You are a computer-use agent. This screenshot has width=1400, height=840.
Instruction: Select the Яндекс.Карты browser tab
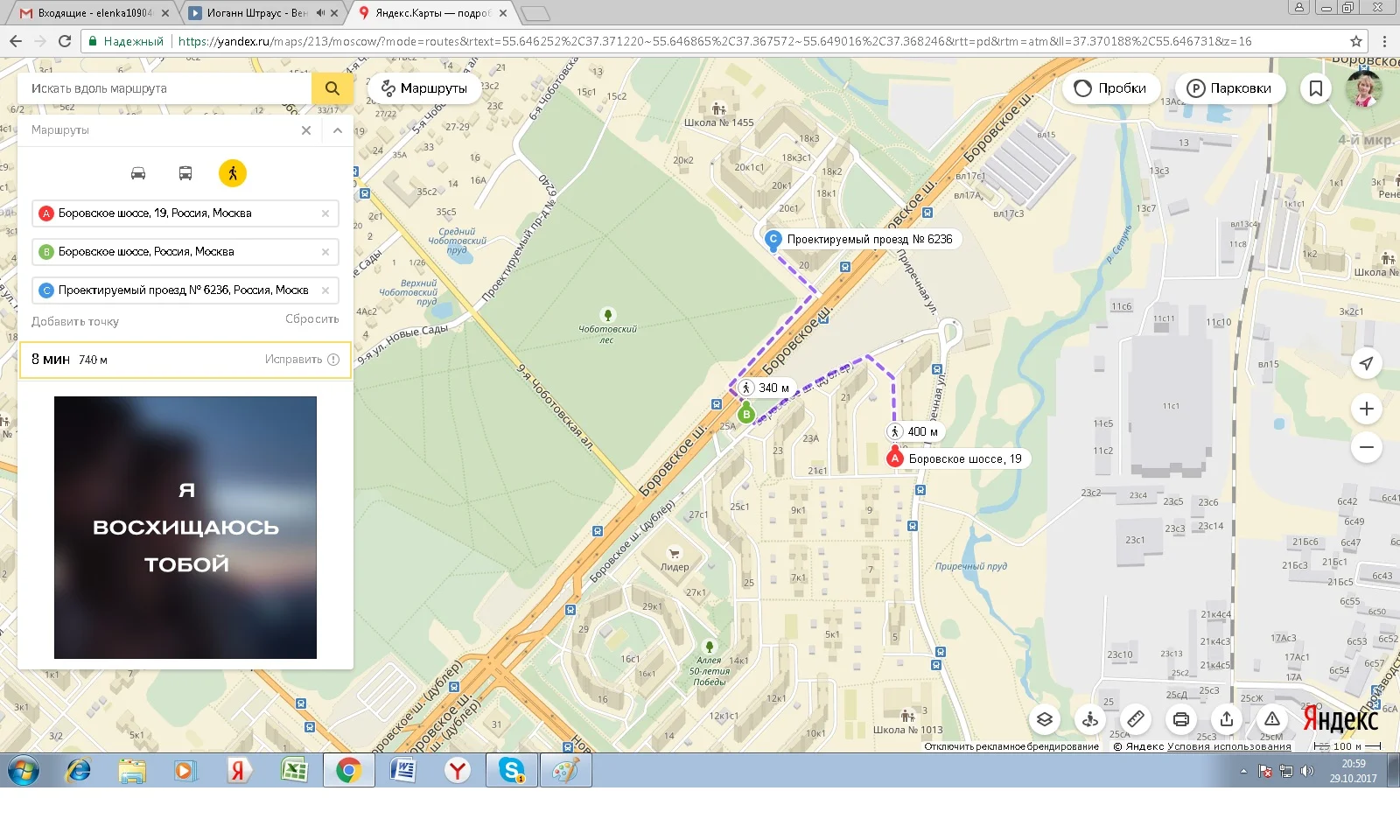point(431,13)
